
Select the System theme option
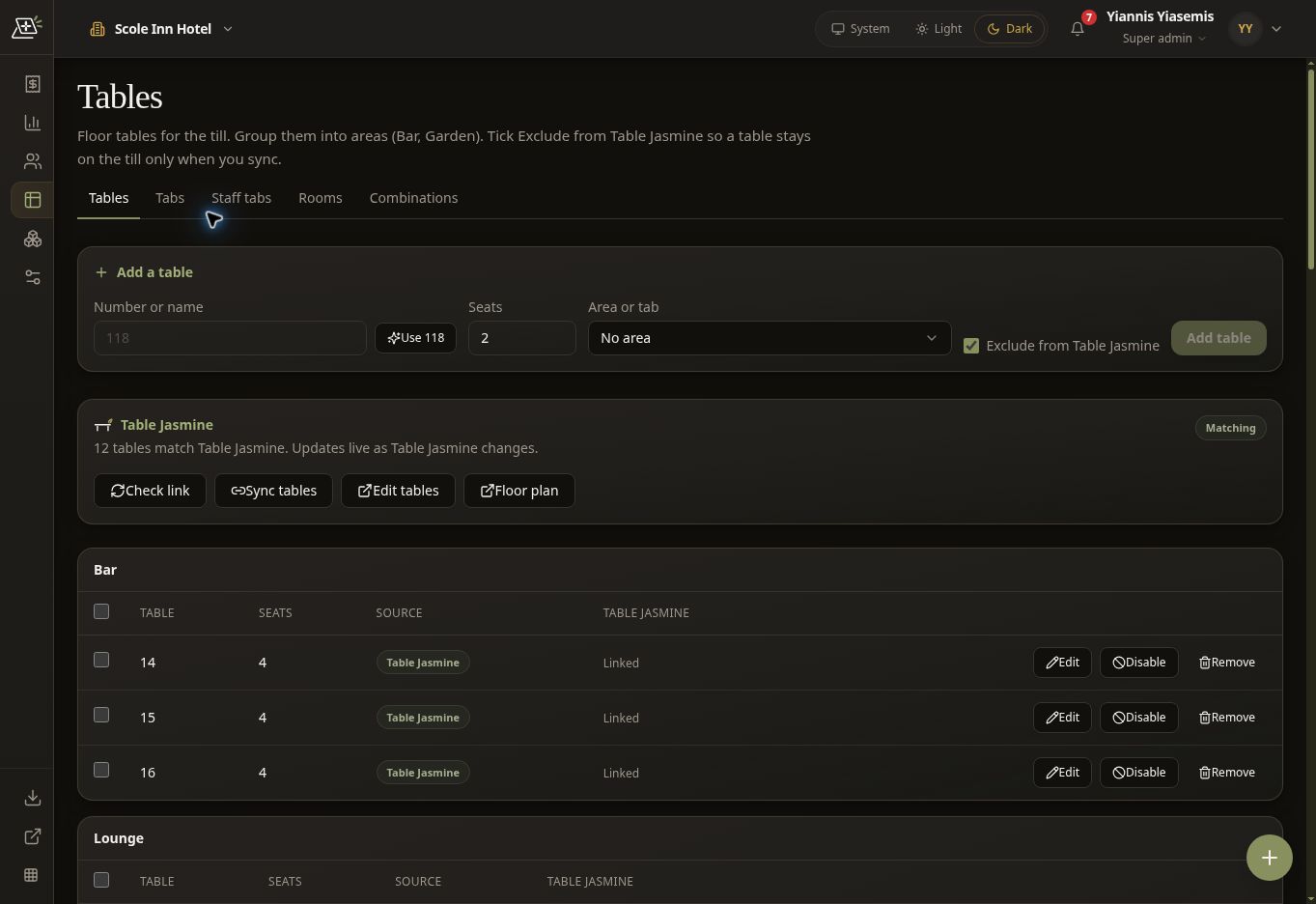tap(860, 29)
